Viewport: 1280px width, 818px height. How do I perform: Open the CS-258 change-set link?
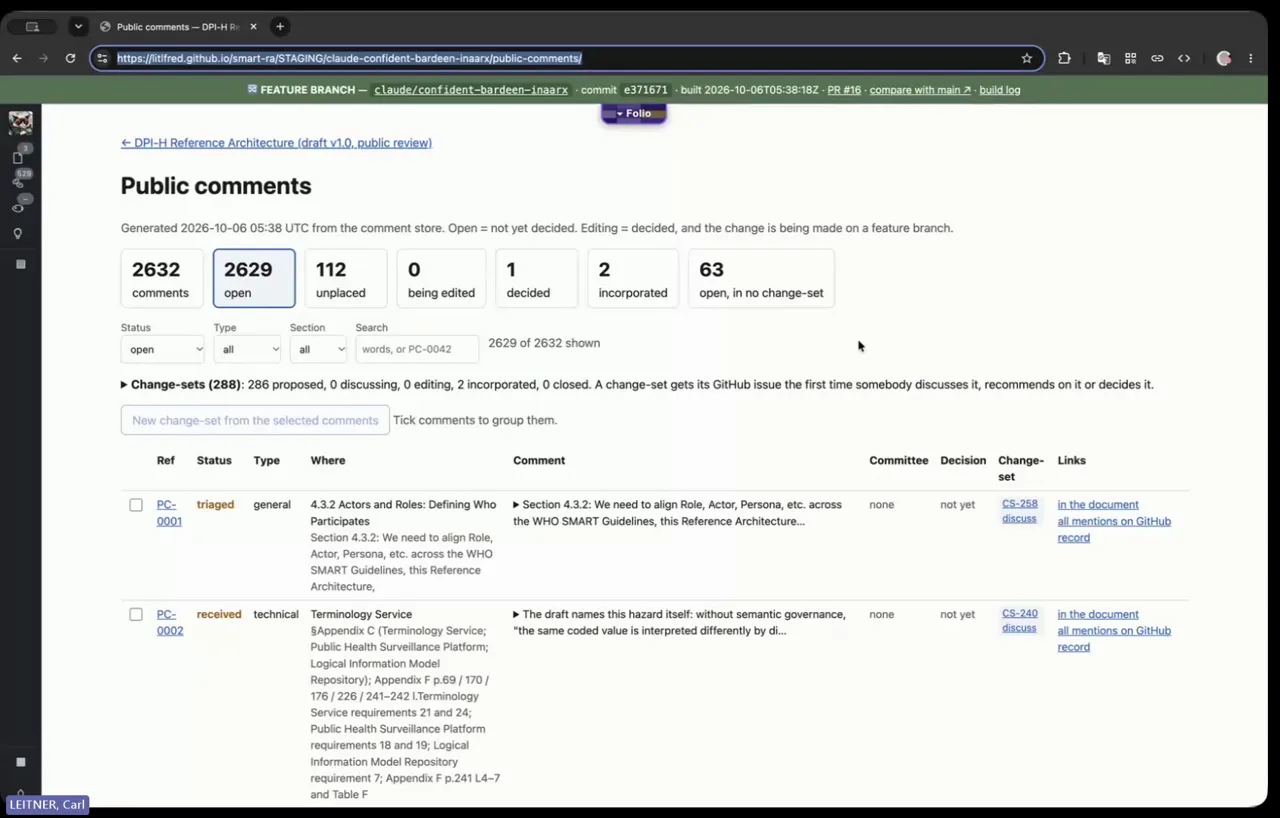point(1020,504)
